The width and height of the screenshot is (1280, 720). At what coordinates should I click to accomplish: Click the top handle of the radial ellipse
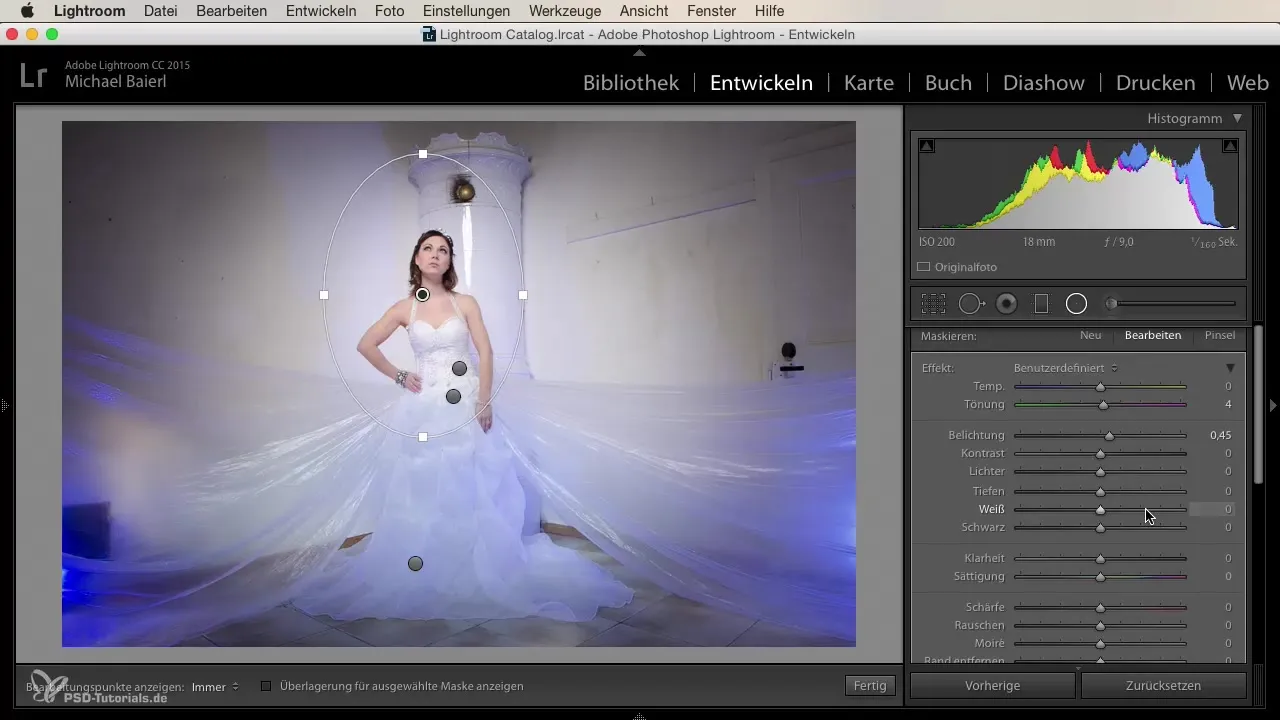pos(423,154)
